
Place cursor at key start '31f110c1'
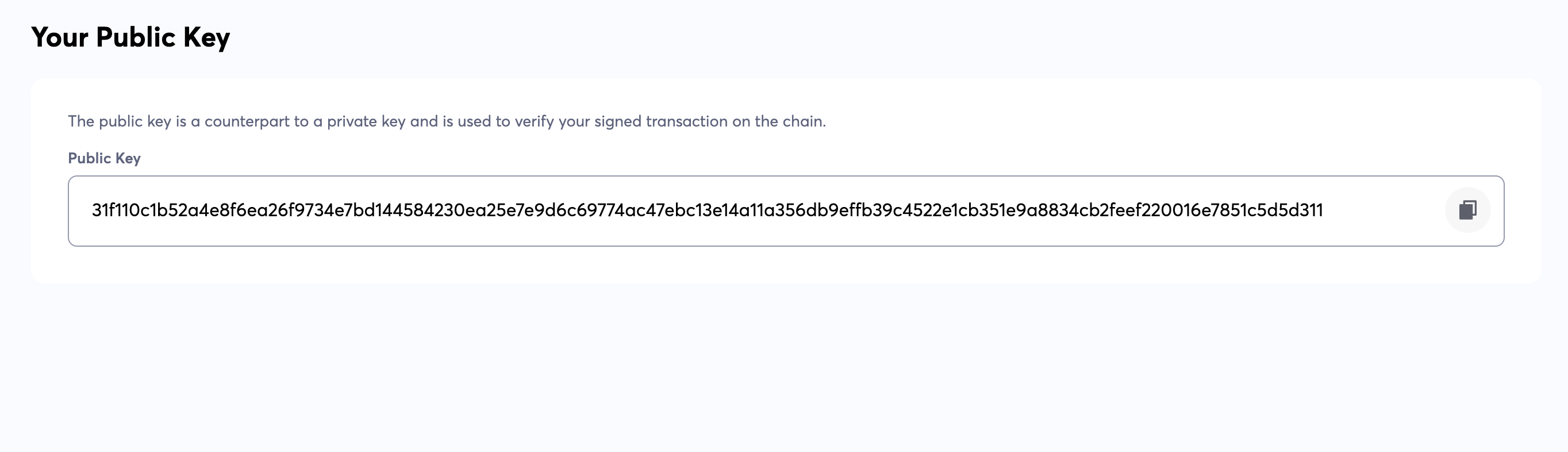[x=94, y=211]
